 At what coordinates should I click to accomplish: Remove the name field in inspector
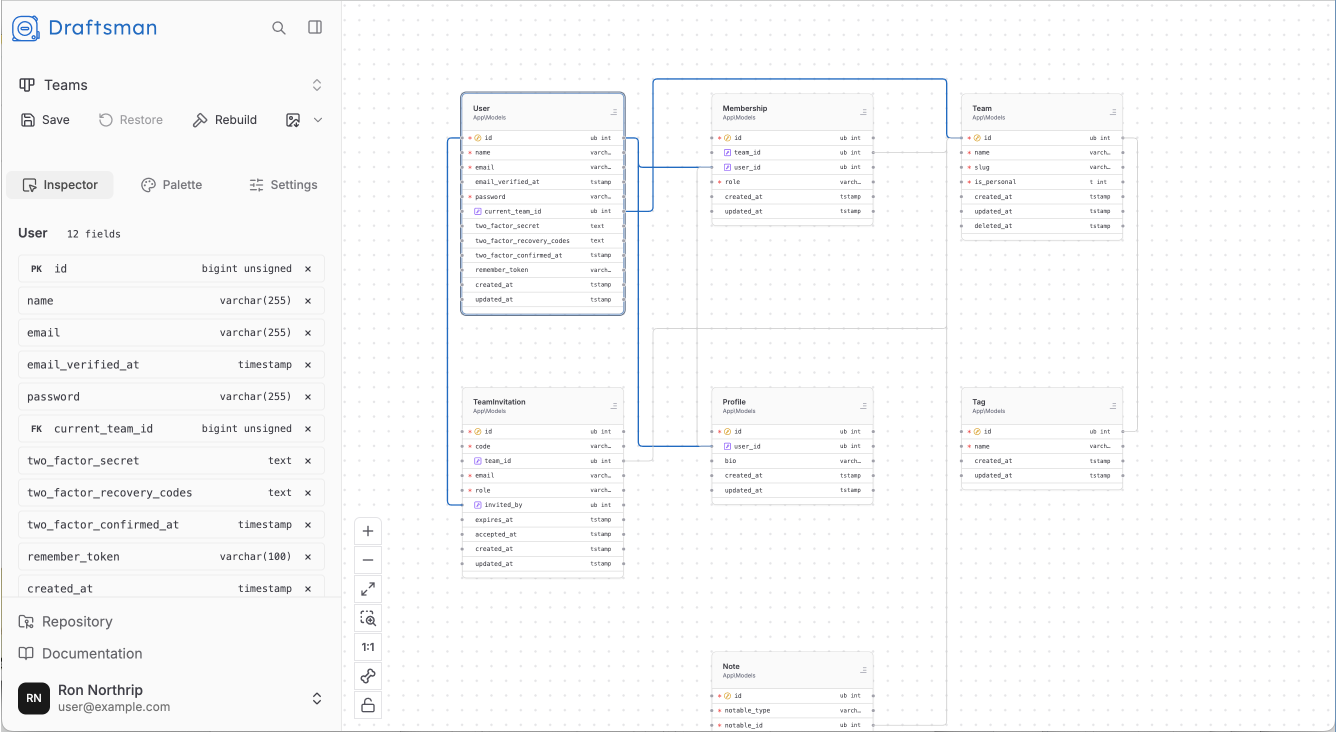308,301
